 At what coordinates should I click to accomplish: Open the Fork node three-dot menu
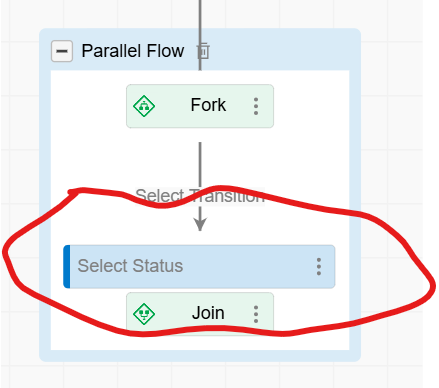tap(256, 106)
